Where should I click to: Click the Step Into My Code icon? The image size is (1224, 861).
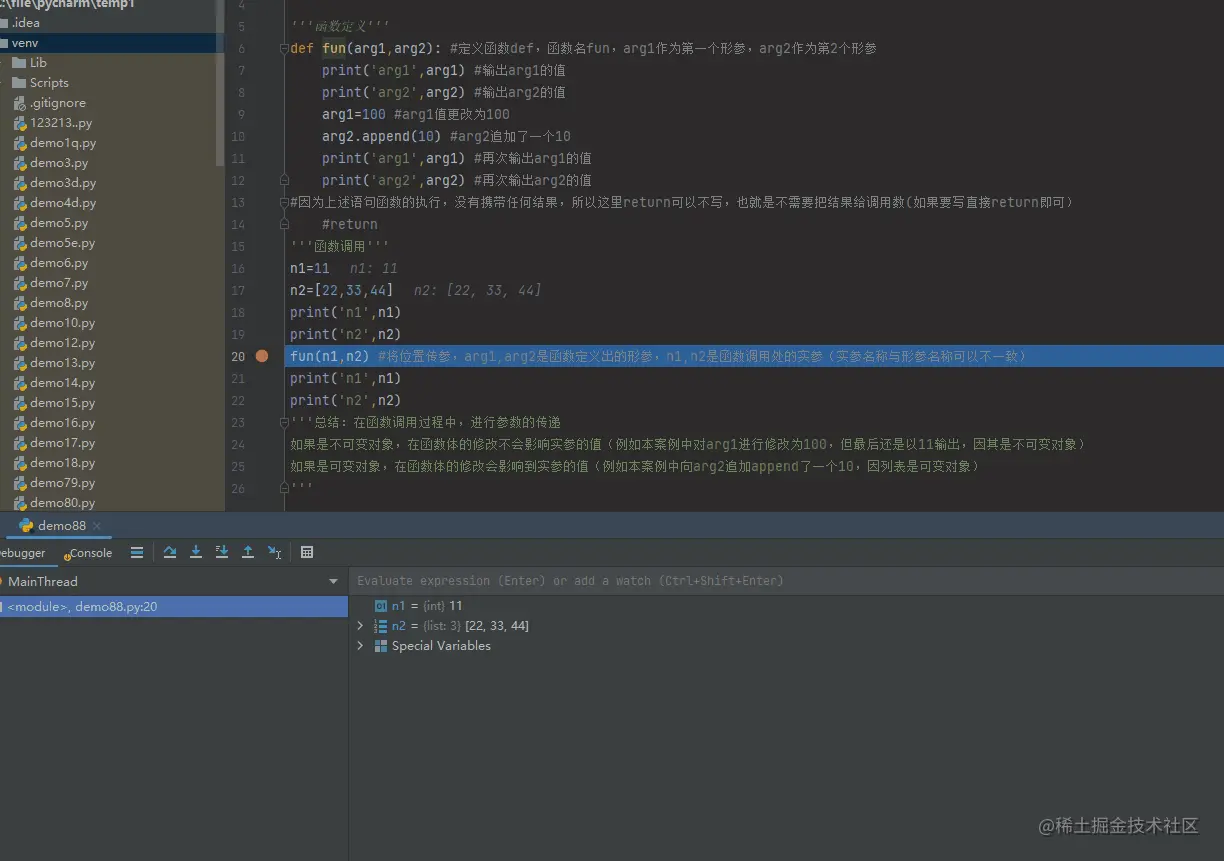coord(222,552)
